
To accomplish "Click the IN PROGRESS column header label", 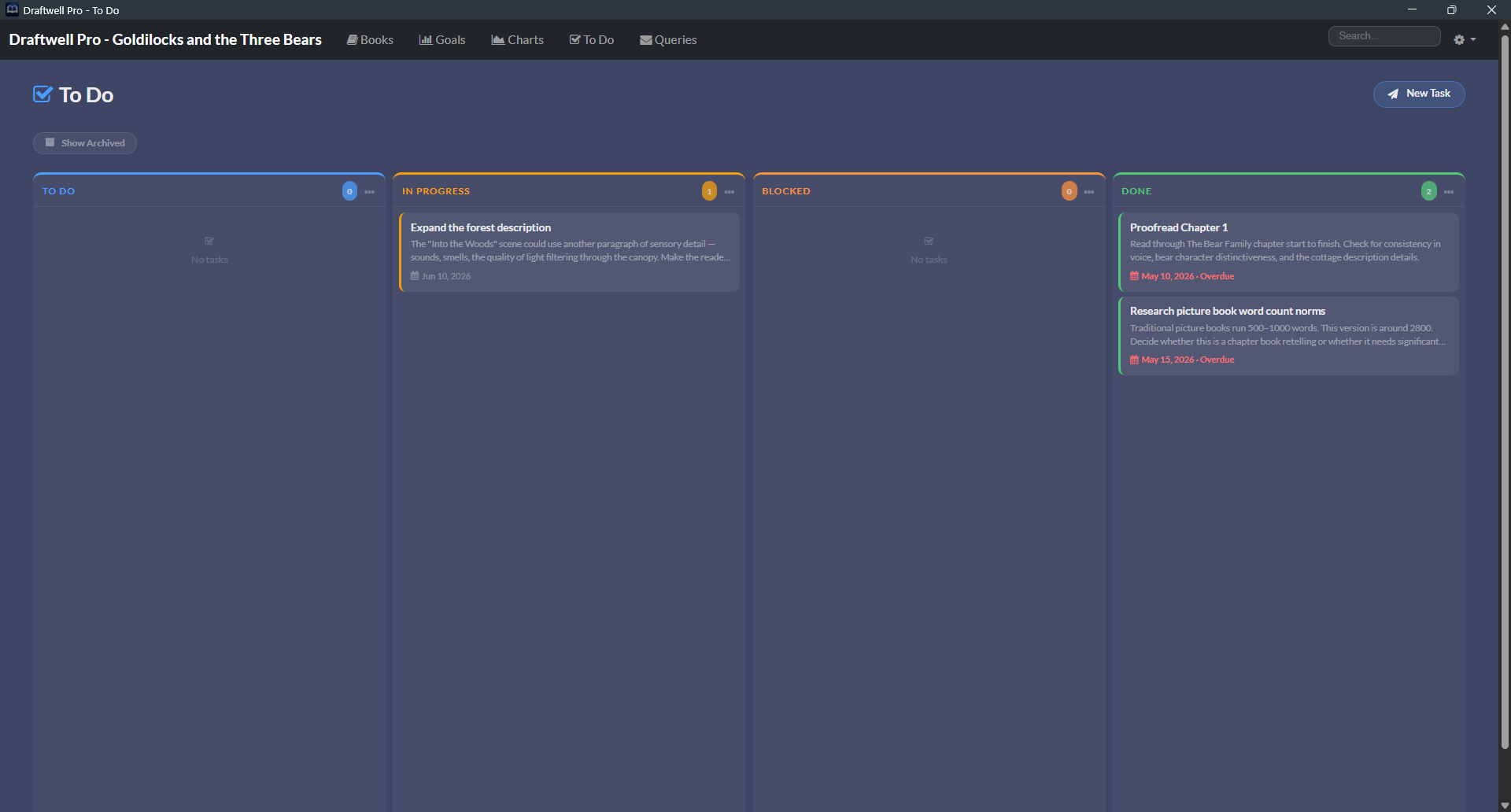I will [x=436, y=191].
